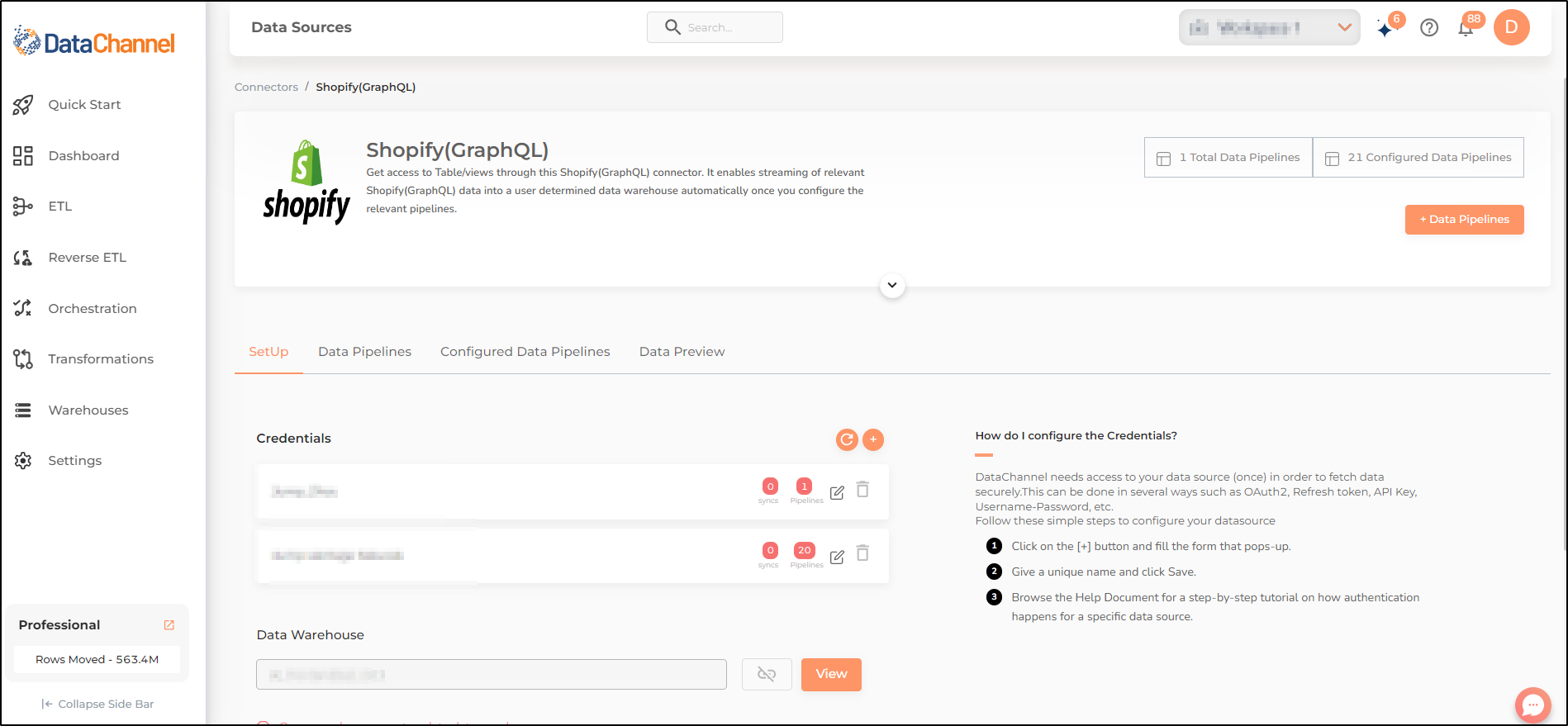Open the Dashboard grid icon
This screenshot has width=1568, height=726.
(23, 156)
